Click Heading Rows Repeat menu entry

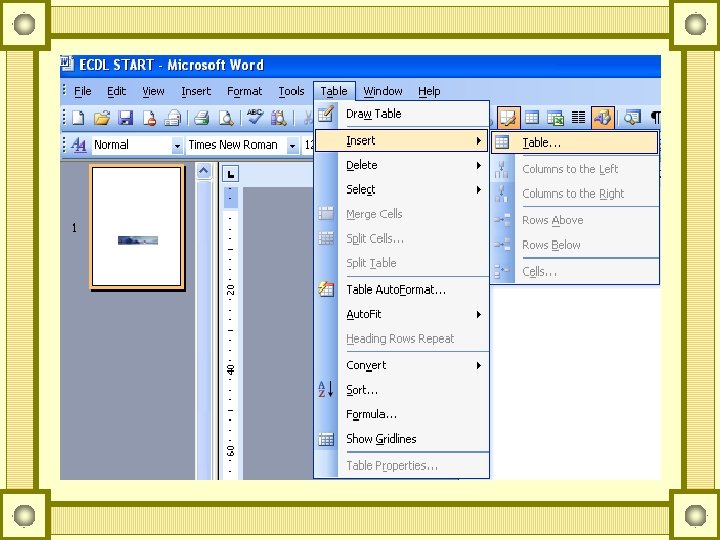[402, 339]
